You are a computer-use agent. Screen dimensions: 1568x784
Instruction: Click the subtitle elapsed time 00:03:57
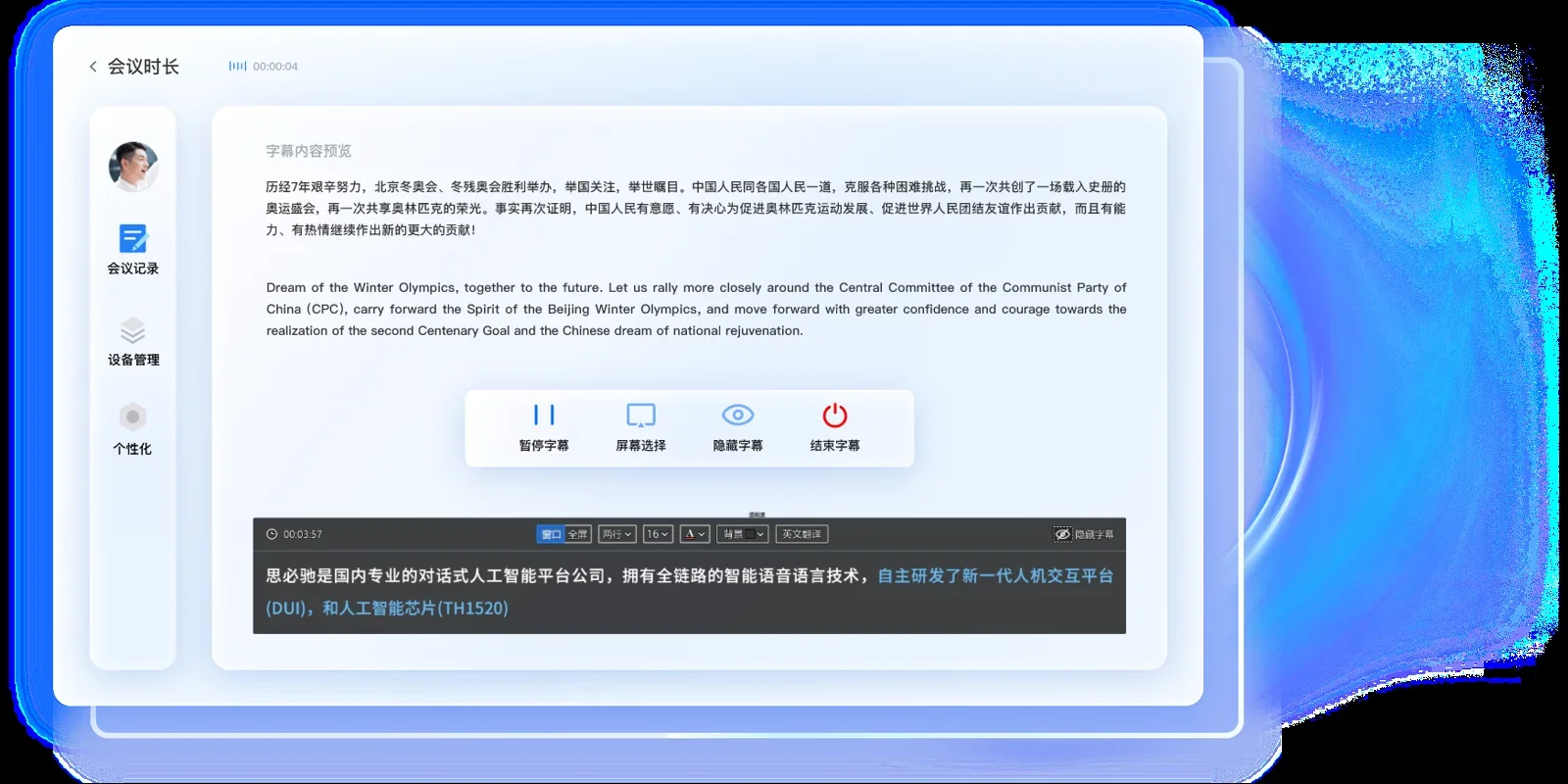pyautogui.click(x=303, y=534)
